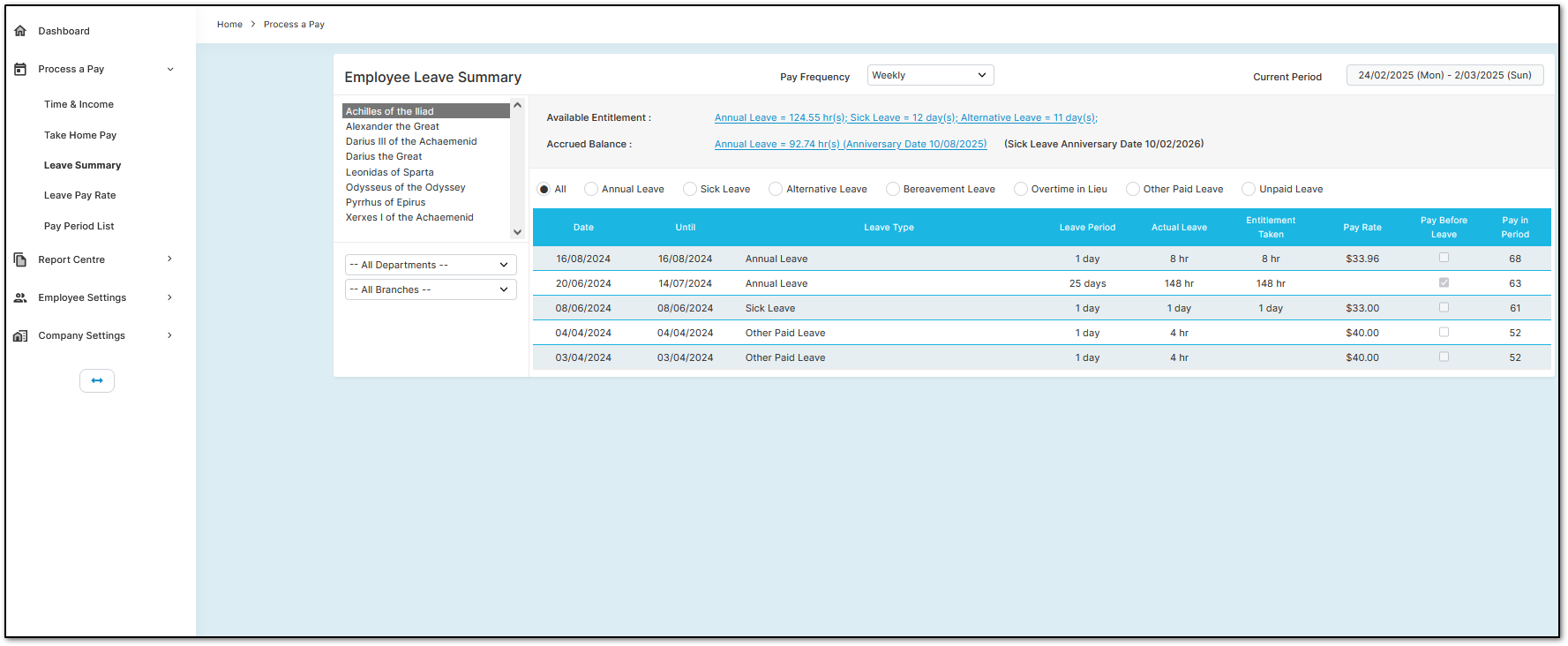This screenshot has height=646, width=1568.
Task: Click the Date column header
Action: (x=583, y=227)
